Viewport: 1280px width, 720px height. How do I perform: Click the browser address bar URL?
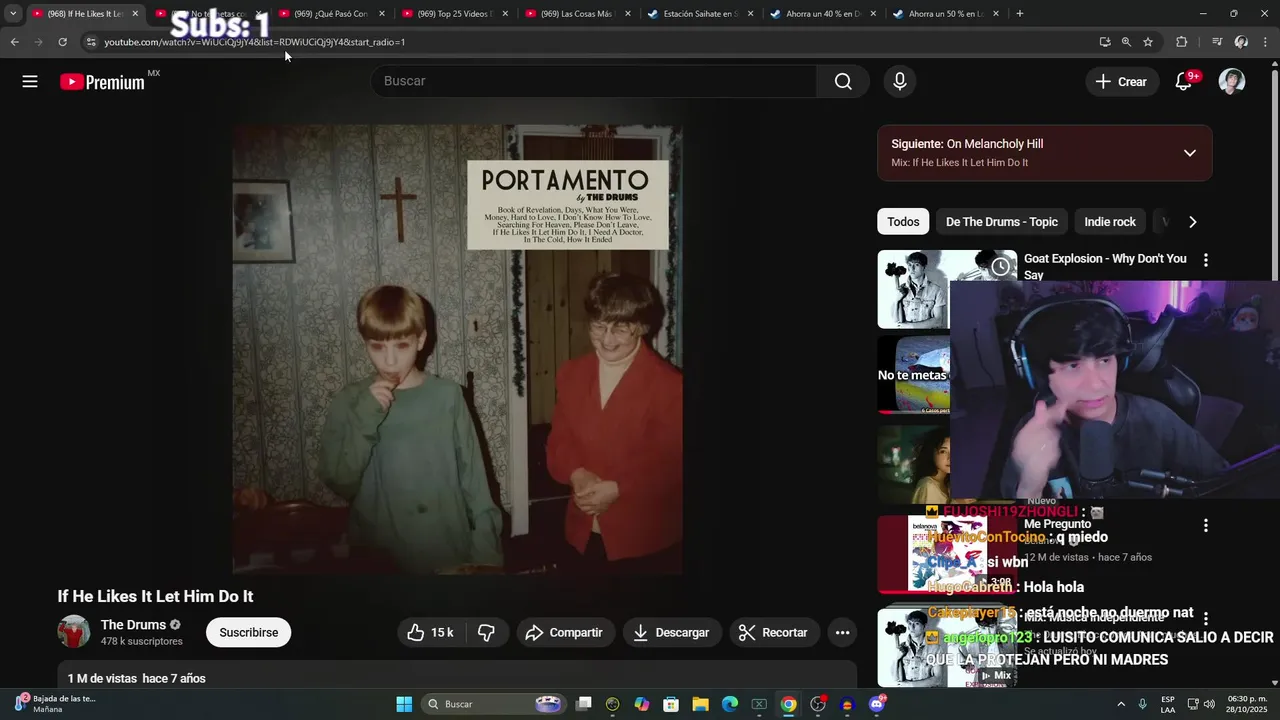pos(255,42)
